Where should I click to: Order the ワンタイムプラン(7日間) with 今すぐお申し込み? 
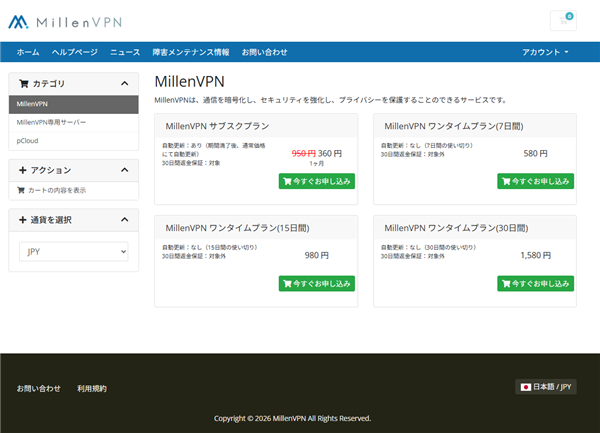tap(535, 181)
